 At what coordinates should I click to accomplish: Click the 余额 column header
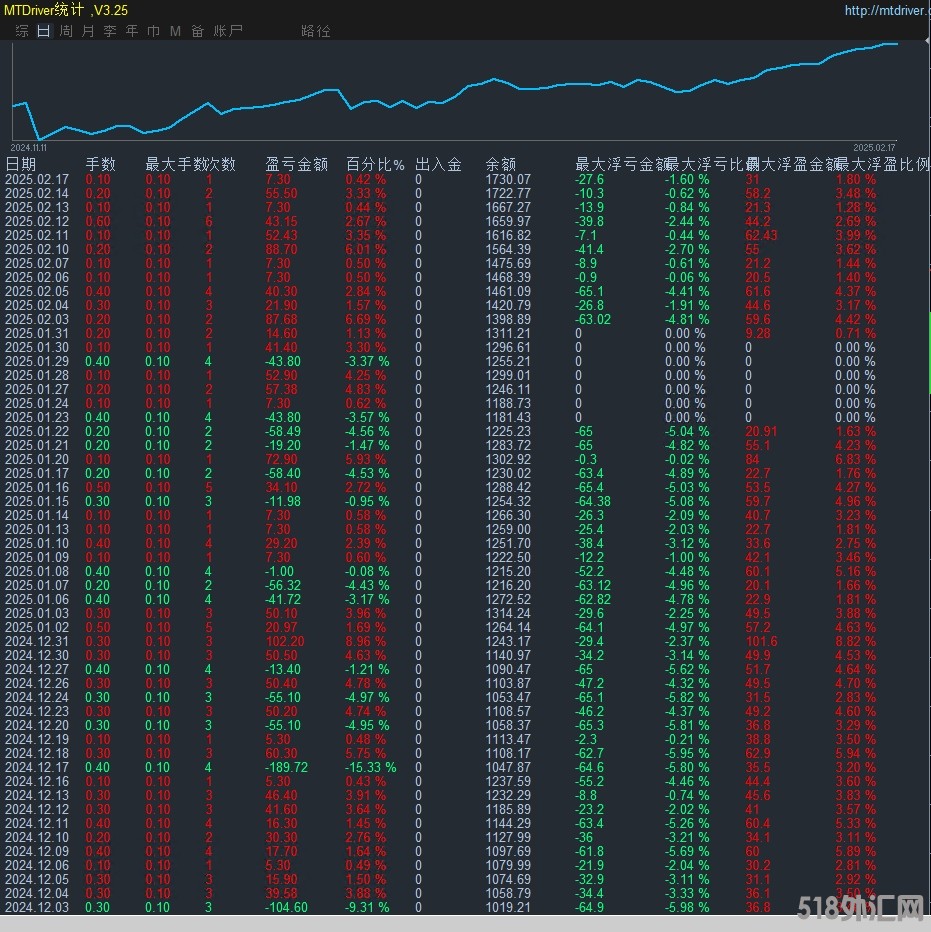click(x=501, y=164)
